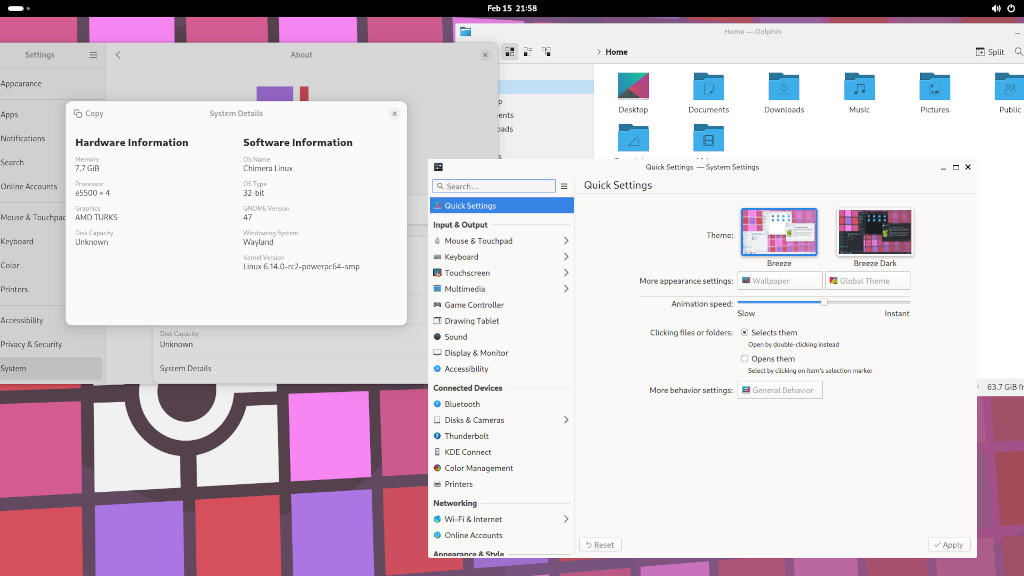The height and width of the screenshot is (576, 1024).
Task: Click the Split view button in Dolphin
Action: point(990,52)
